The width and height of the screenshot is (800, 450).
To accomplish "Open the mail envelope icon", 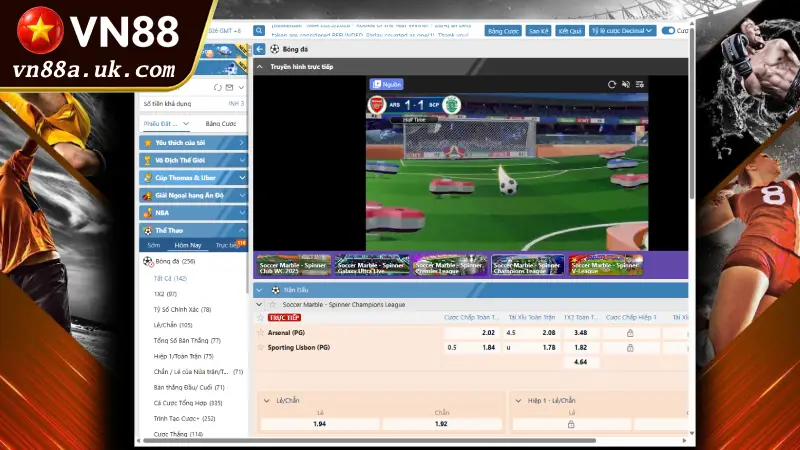I will 230,88.
